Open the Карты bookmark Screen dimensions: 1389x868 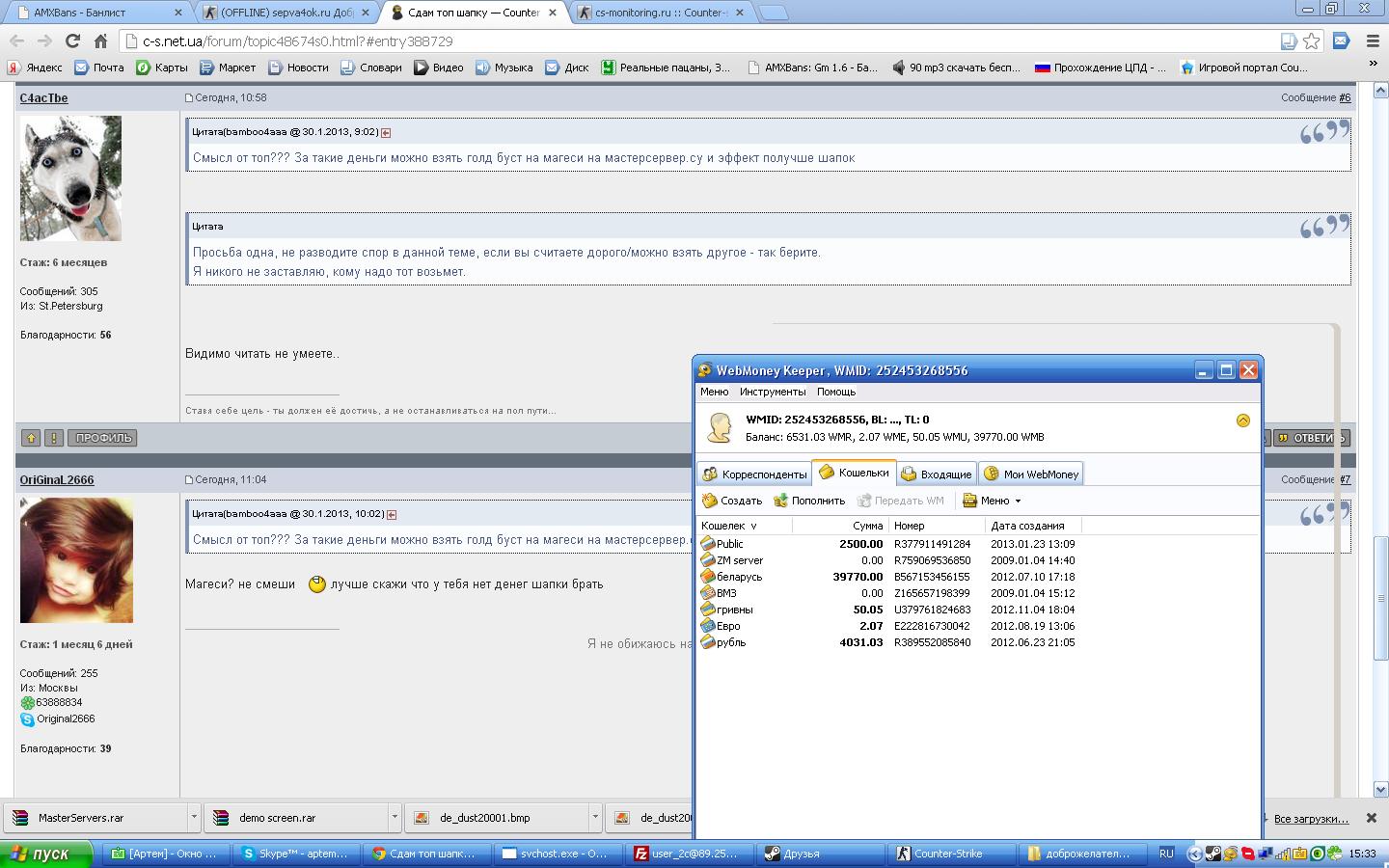[x=162, y=68]
